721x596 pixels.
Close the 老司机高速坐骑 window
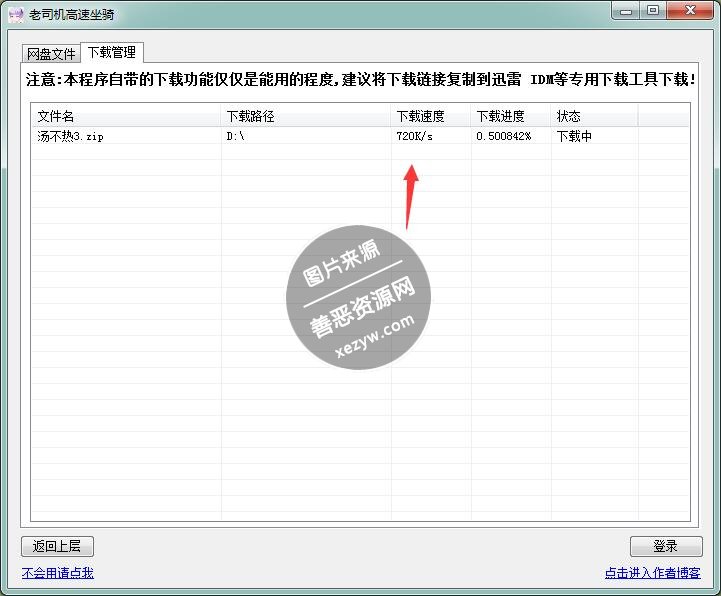pyautogui.click(x=690, y=11)
